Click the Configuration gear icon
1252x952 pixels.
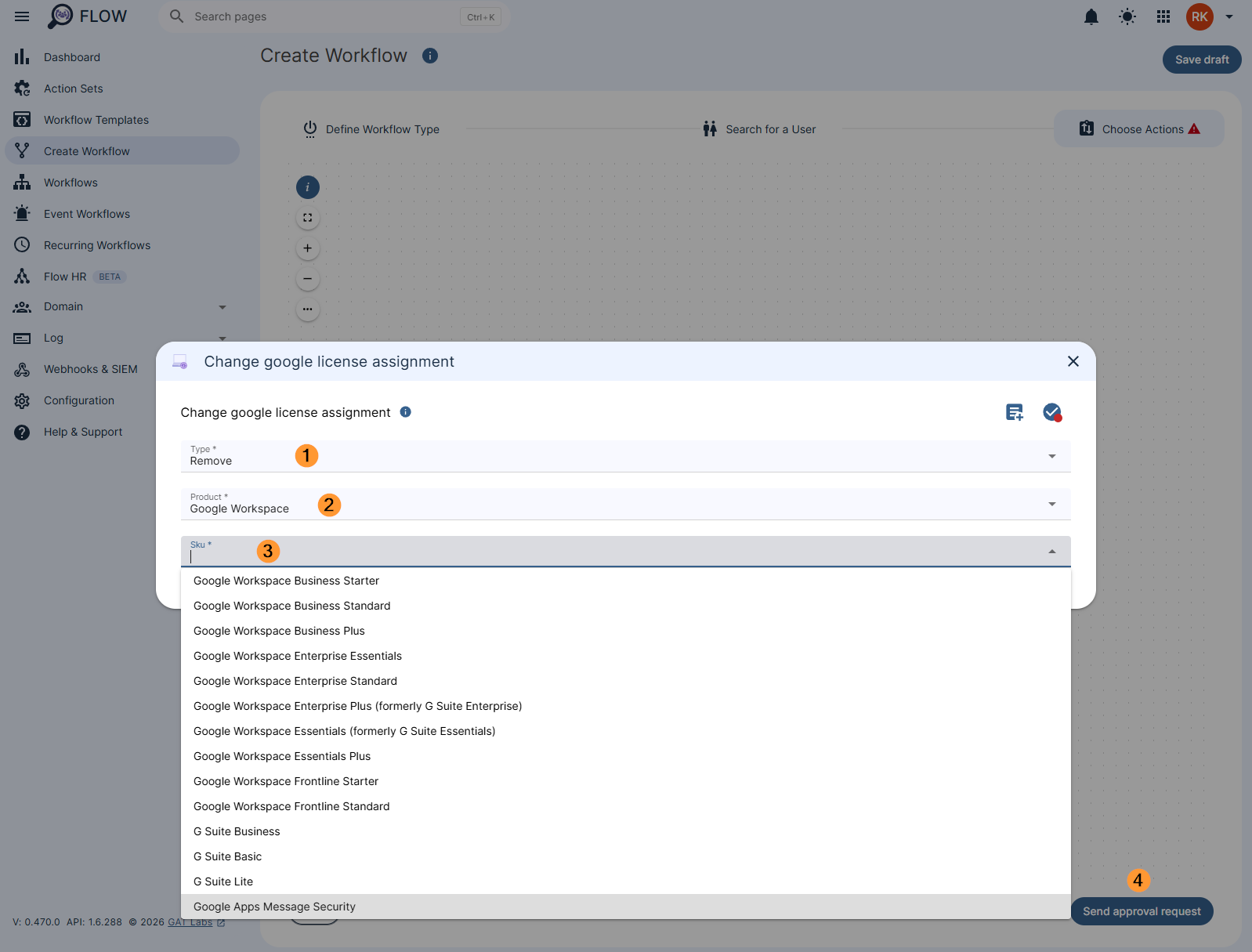pyautogui.click(x=22, y=400)
